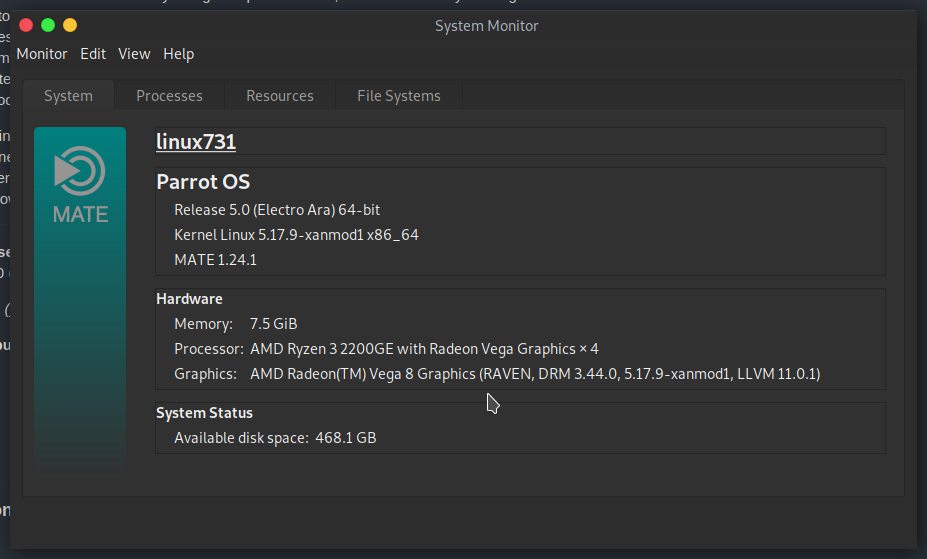Click the System Monitor window title

click(x=487, y=26)
